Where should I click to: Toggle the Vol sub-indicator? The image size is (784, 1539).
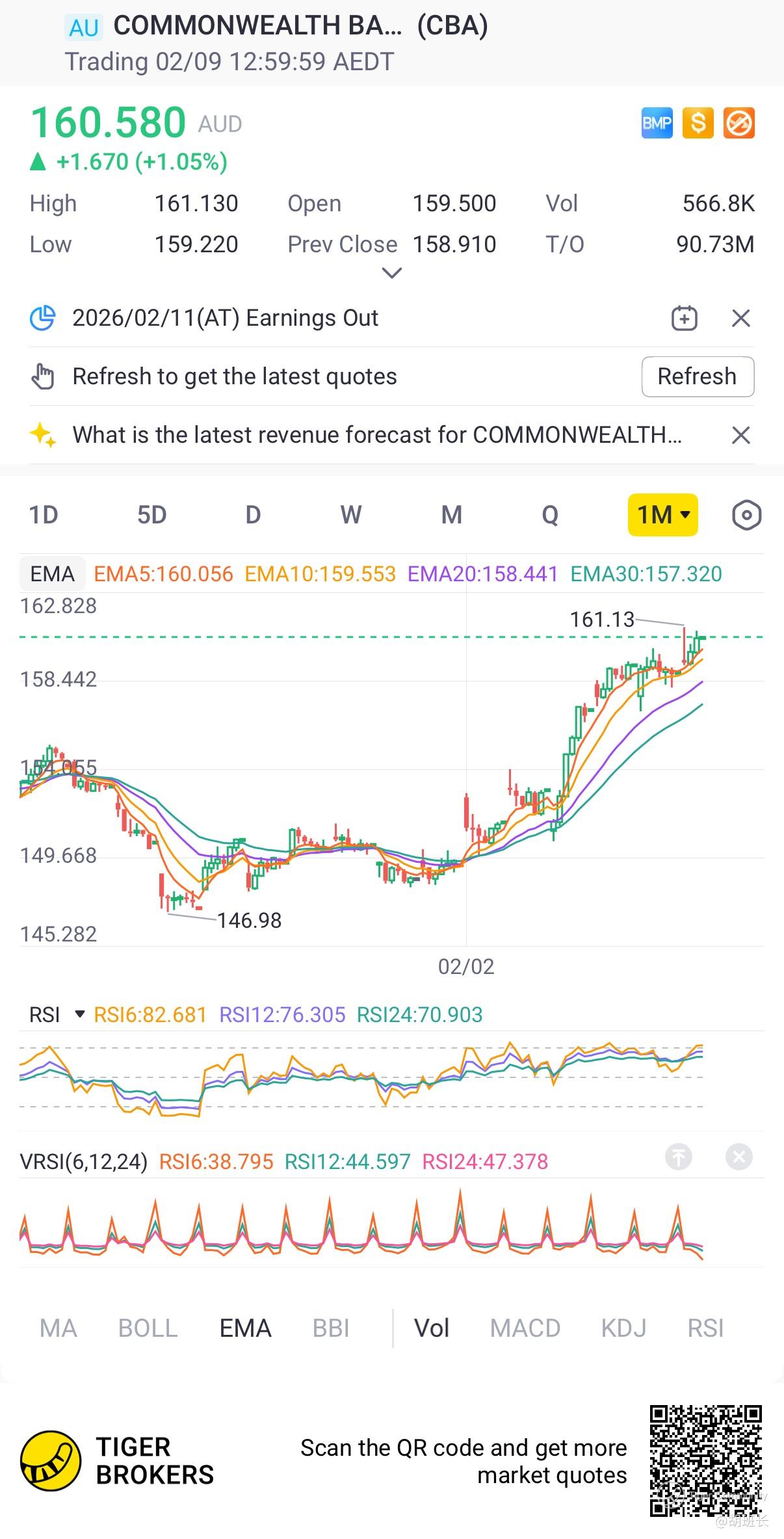pos(432,1328)
